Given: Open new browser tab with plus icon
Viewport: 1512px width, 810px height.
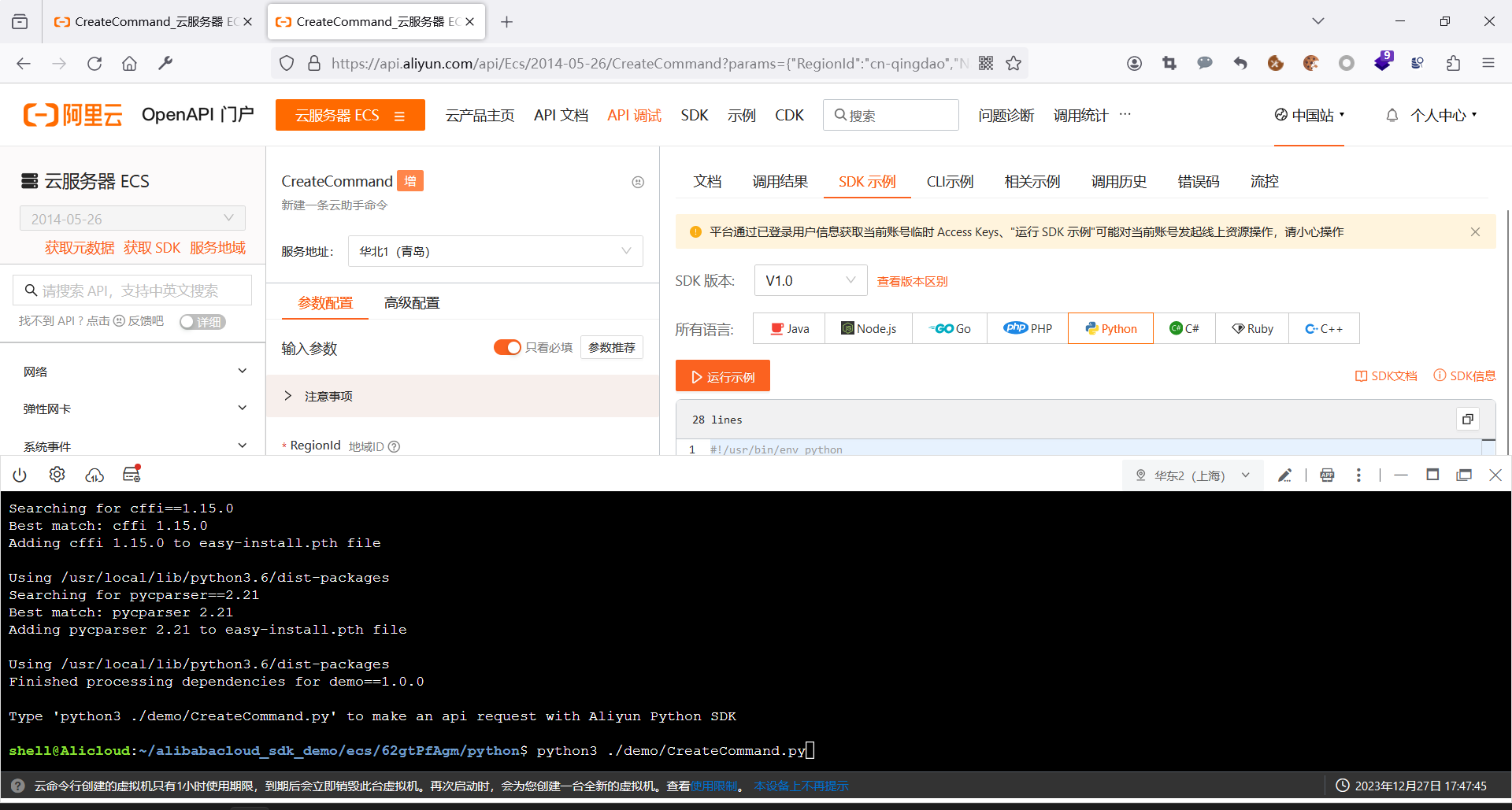Looking at the screenshot, I should click(x=506, y=22).
